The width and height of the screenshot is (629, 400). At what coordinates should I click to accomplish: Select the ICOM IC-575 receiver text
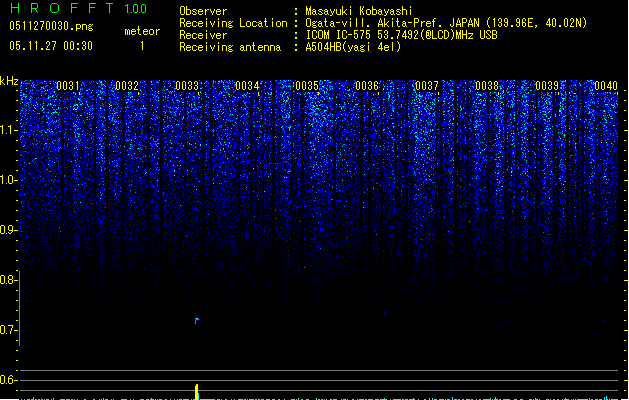(402, 35)
